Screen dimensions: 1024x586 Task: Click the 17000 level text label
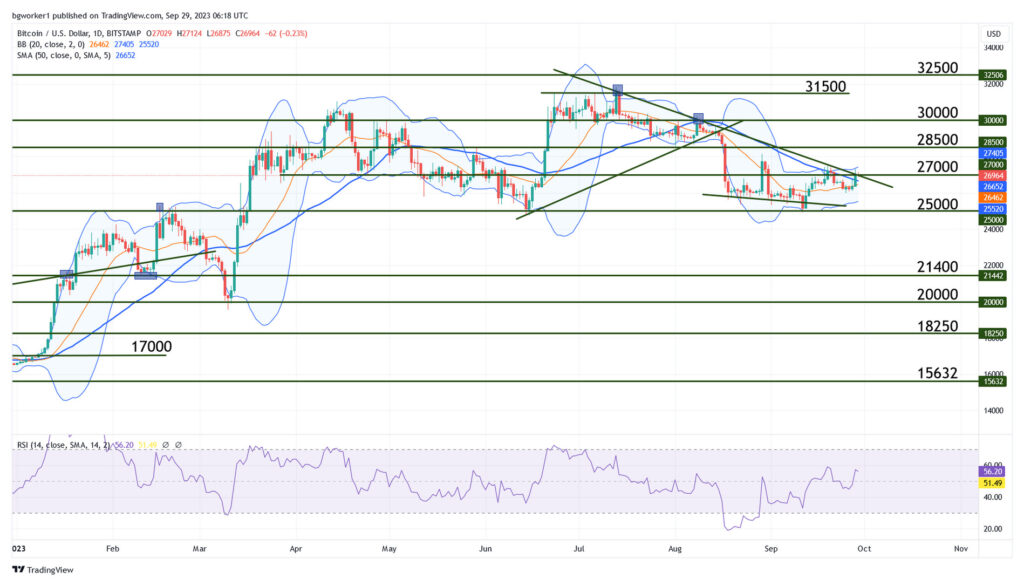151,347
